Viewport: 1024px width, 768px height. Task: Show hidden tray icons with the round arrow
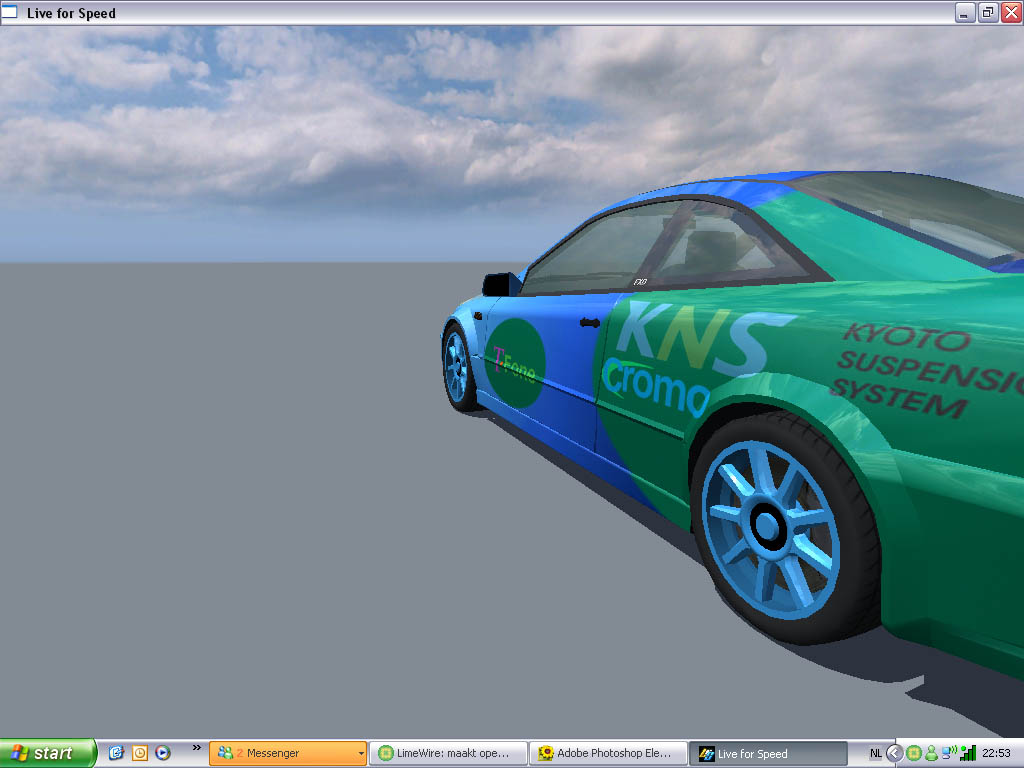[x=894, y=753]
